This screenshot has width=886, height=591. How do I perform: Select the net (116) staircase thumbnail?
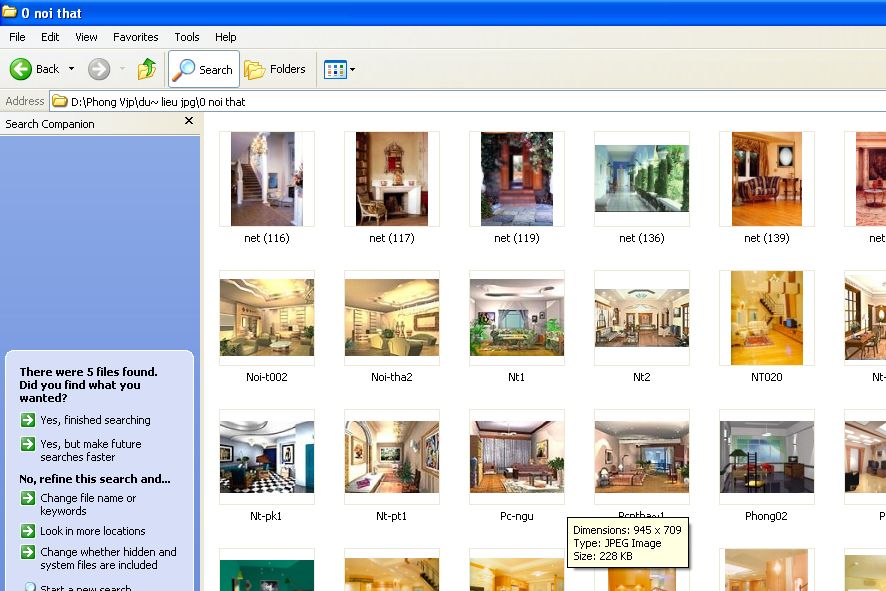267,179
